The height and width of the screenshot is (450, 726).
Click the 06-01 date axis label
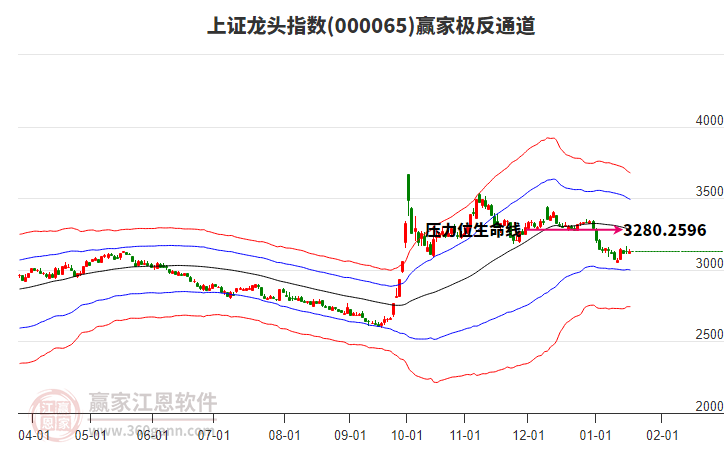(x=152, y=436)
